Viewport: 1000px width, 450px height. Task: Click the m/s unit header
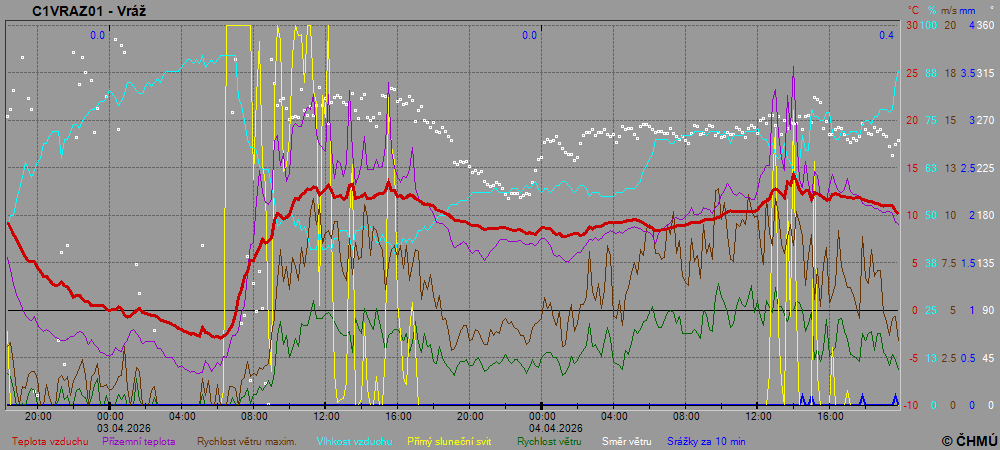[x=949, y=9]
